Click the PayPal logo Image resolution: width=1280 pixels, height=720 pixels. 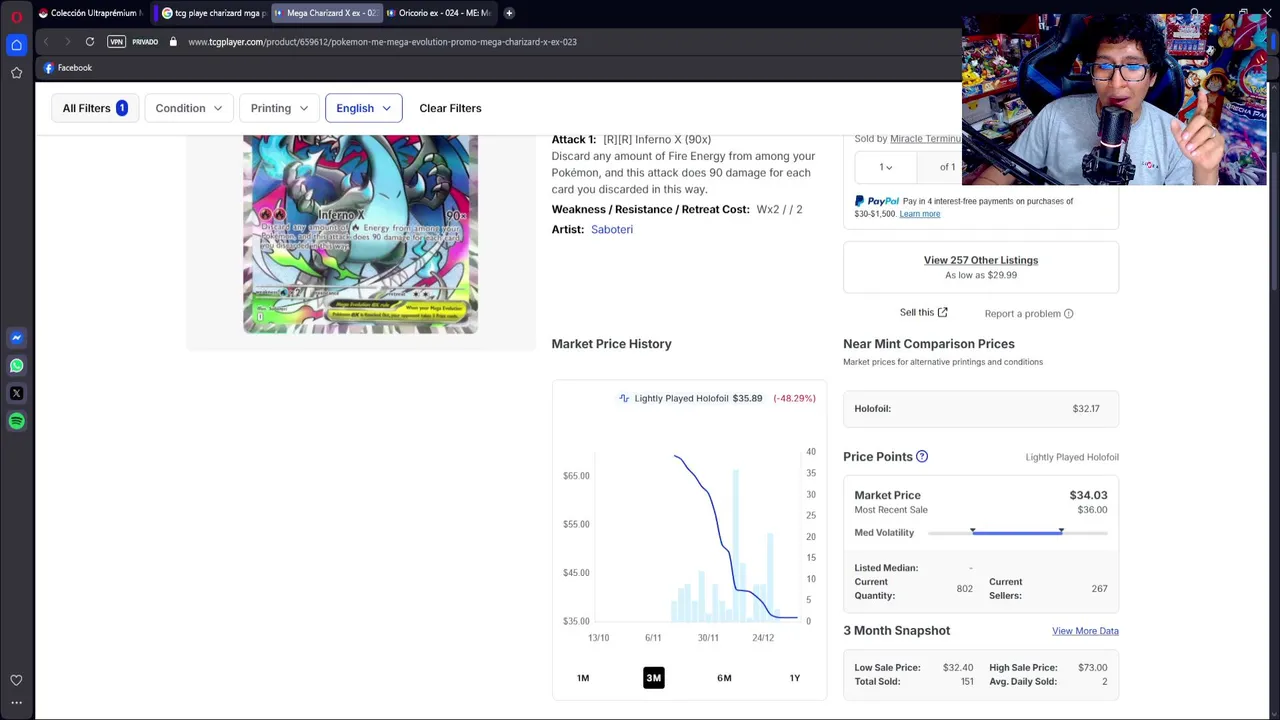point(877,202)
